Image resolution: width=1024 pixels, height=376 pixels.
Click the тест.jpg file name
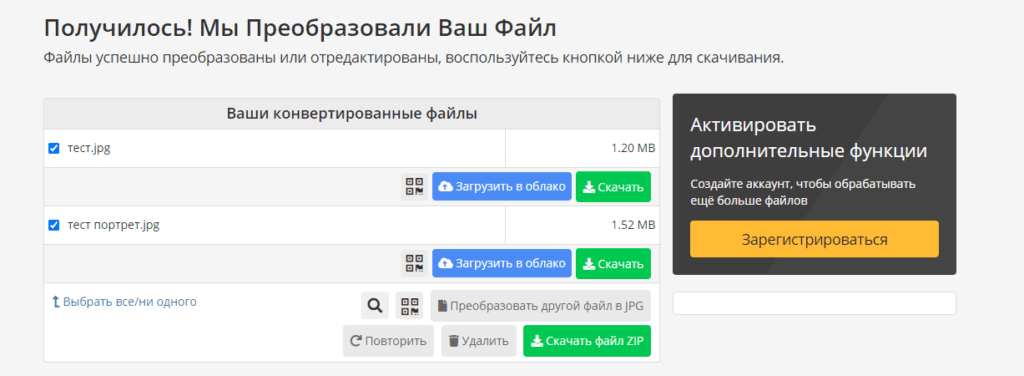pos(89,148)
